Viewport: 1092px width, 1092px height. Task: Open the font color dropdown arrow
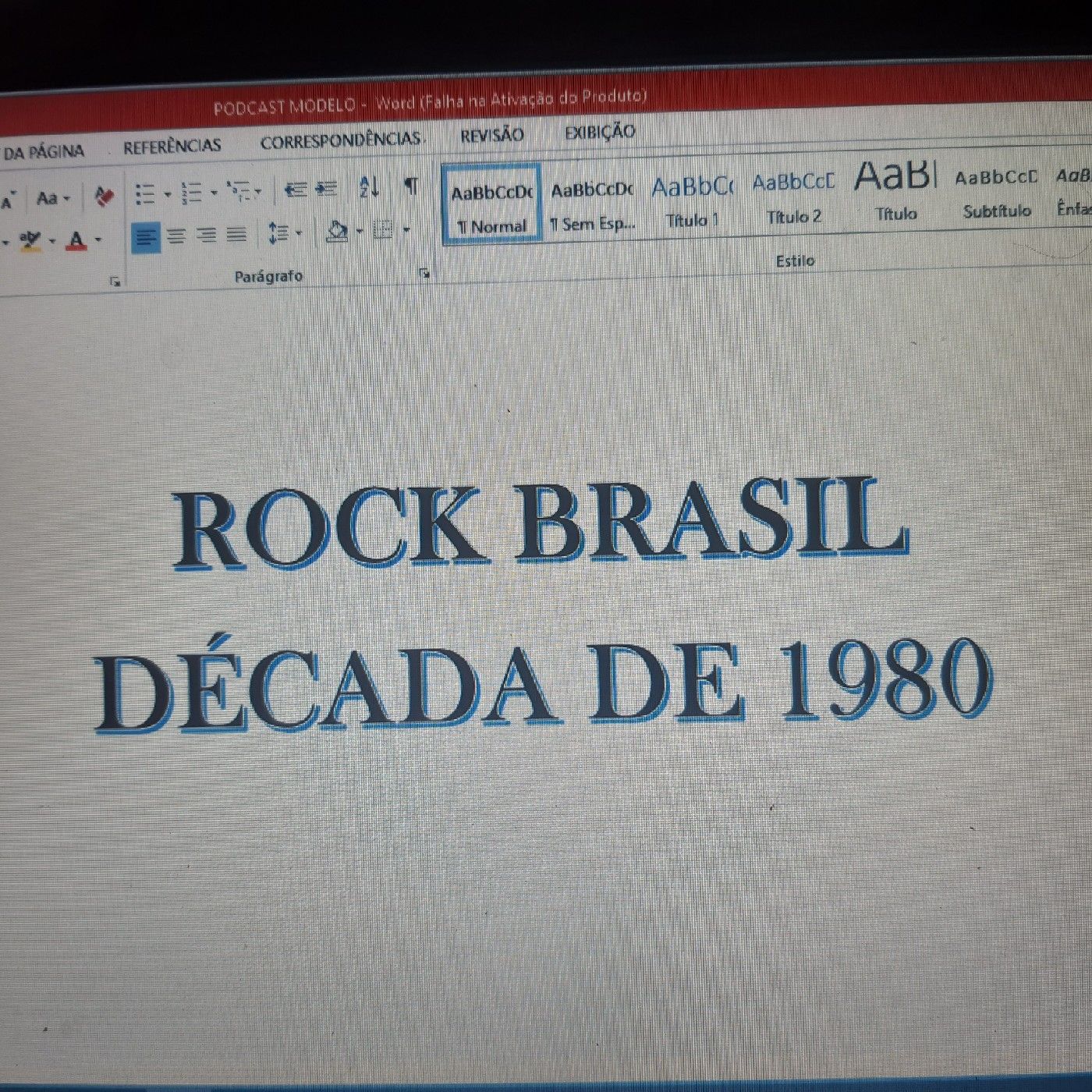tap(97, 240)
